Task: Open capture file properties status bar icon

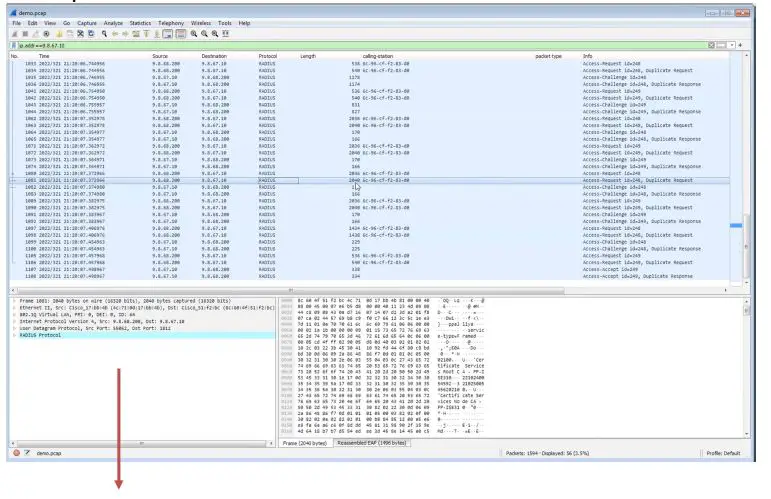Action: (x=27, y=453)
